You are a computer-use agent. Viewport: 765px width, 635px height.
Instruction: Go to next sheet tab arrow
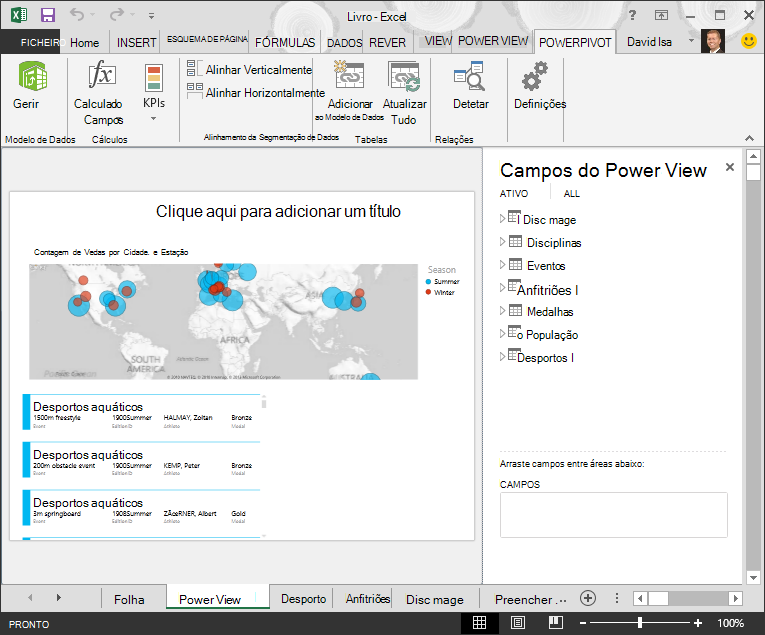tap(59, 597)
